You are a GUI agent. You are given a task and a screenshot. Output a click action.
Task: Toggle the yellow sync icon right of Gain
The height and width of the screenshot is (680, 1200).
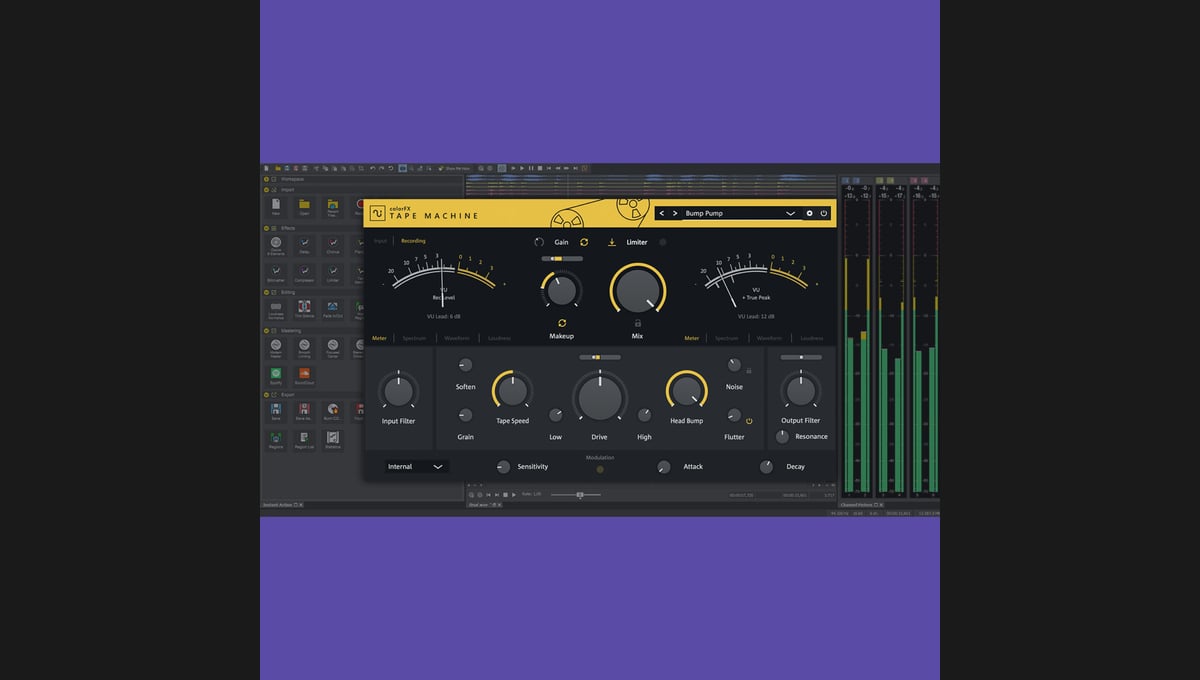[584, 242]
